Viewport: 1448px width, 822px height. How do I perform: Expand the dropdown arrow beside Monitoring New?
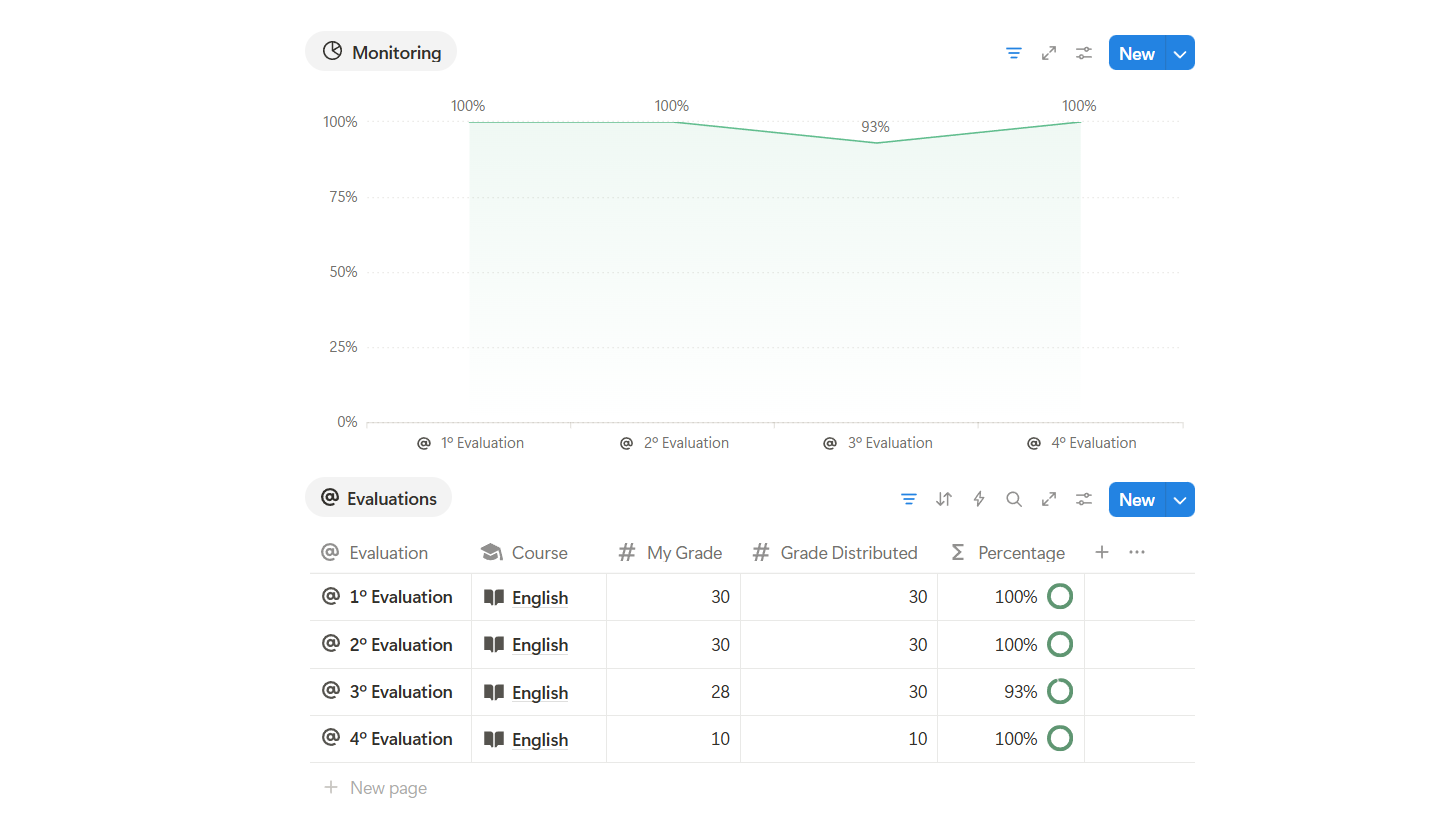tap(1180, 54)
